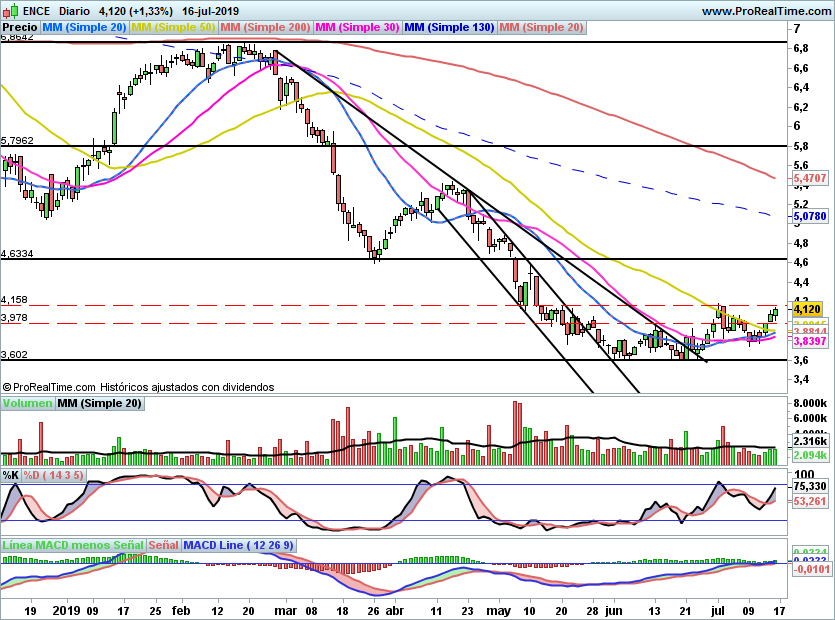Click the 'may' marker on the date axis
The image size is (835, 620).
496,609
